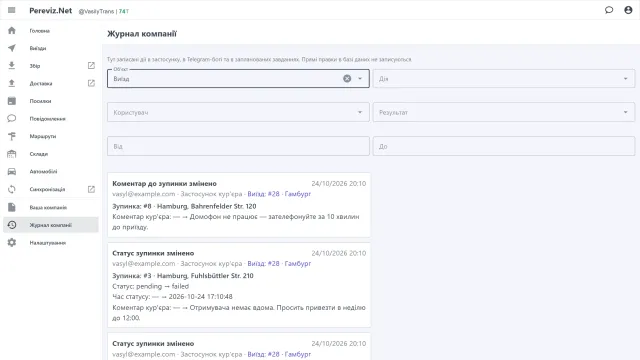Image resolution: width=640 pixels, height=360 pixels.
Task: Expand the object filter dropdown arrow
Action: coord(360,78)
